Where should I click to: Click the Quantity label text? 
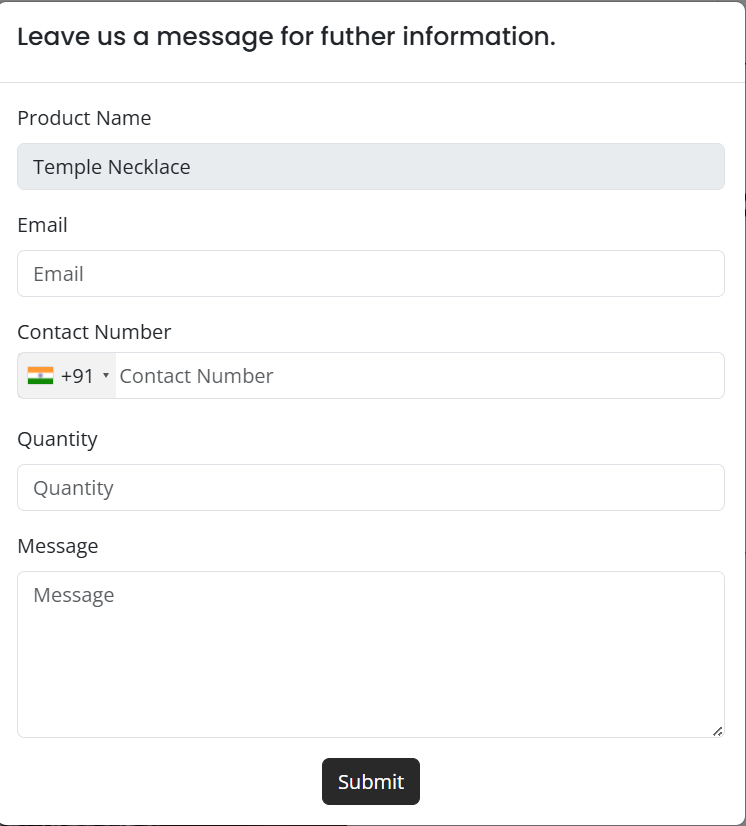click(x=57, y=439)
